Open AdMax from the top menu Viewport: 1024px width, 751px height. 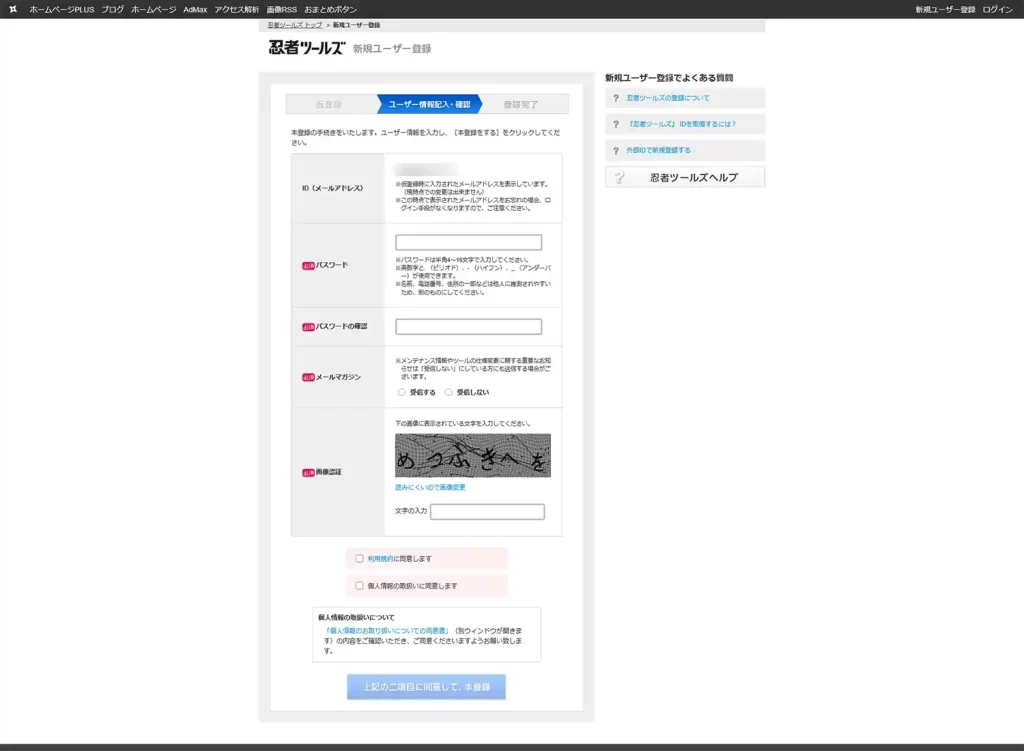coord(195,9)
